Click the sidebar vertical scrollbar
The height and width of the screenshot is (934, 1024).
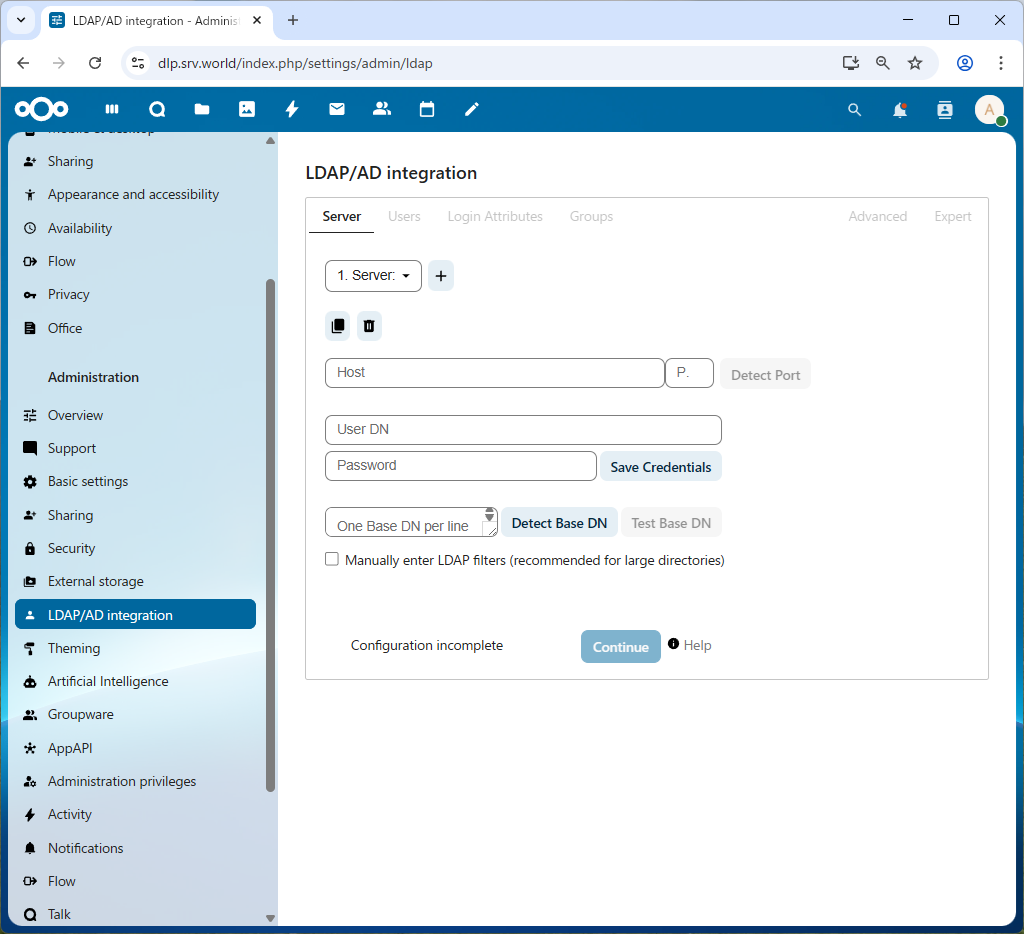click(x=270, y=536)
